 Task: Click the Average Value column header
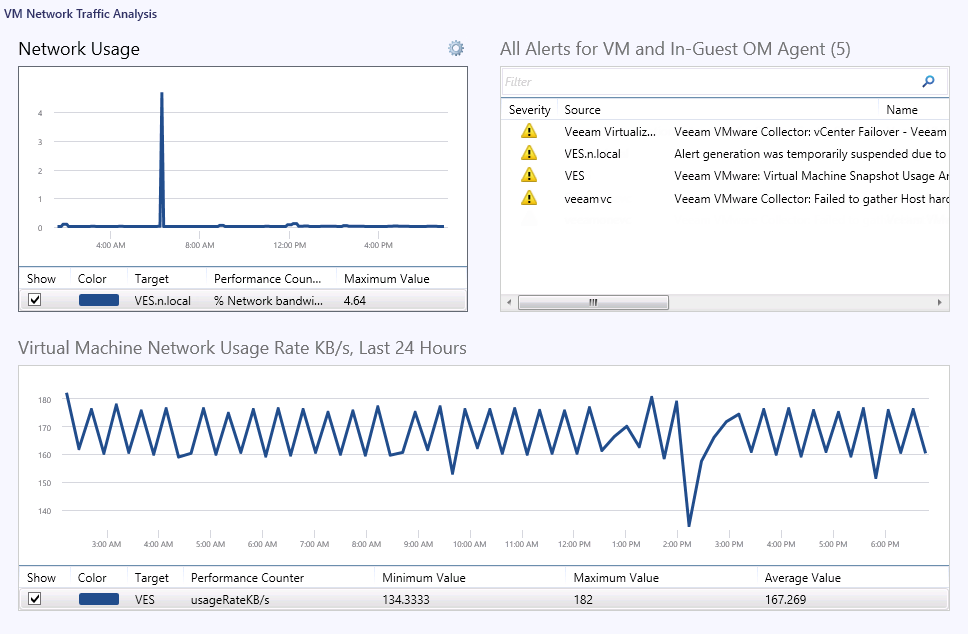802,578
